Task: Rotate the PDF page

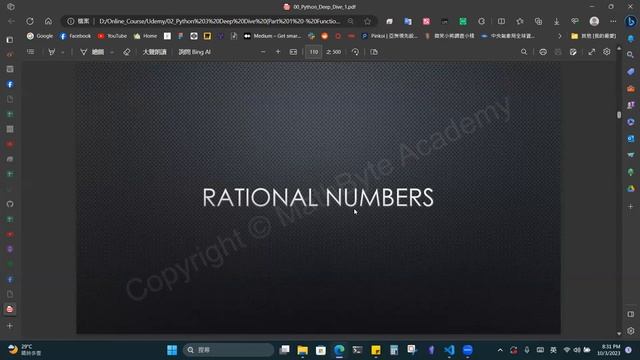Action: [x=355, y=52]
